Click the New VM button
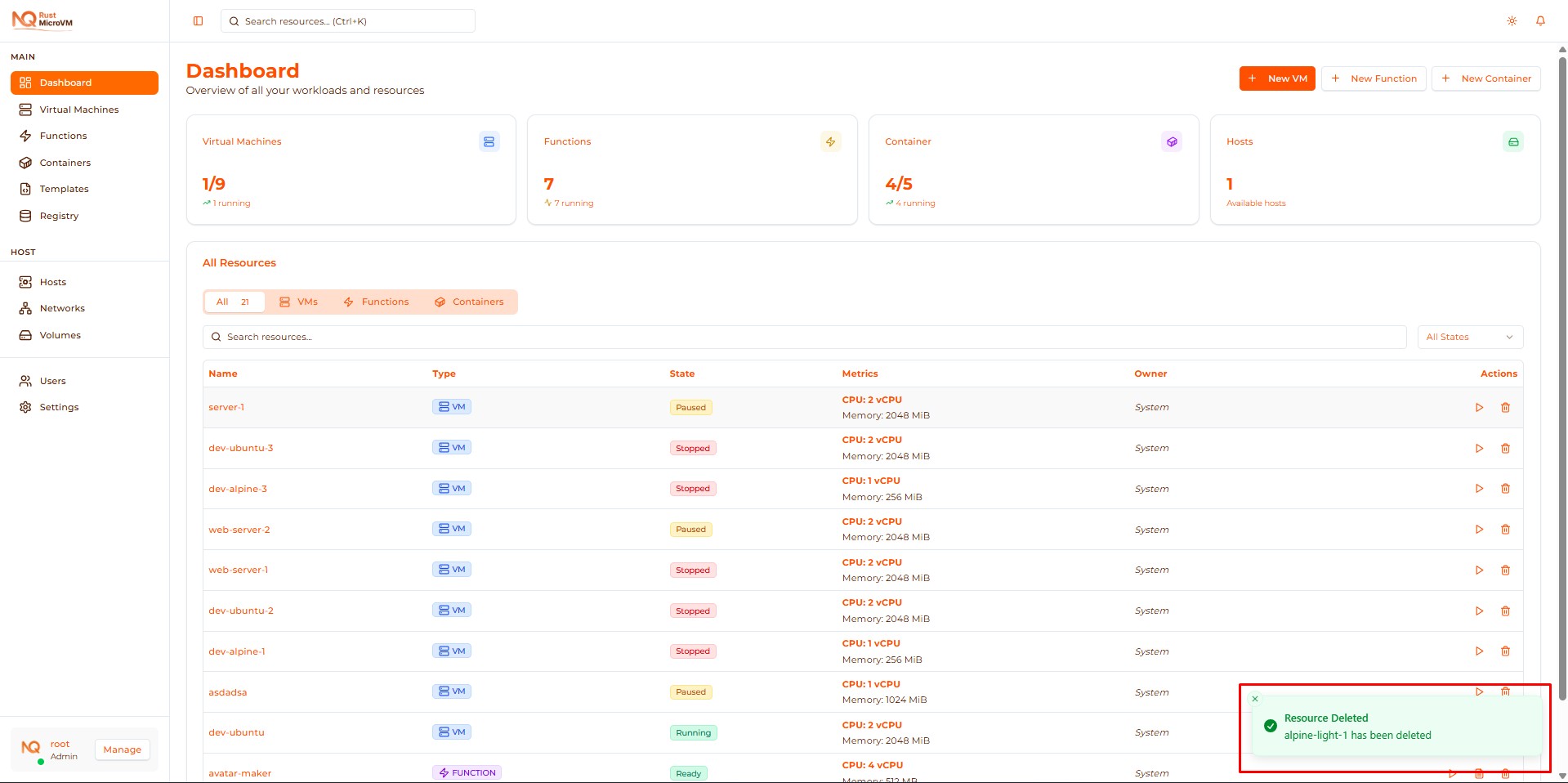The width and height of the screenshot is (1568, 783). pyautogui.click(x=1276, y=78)
